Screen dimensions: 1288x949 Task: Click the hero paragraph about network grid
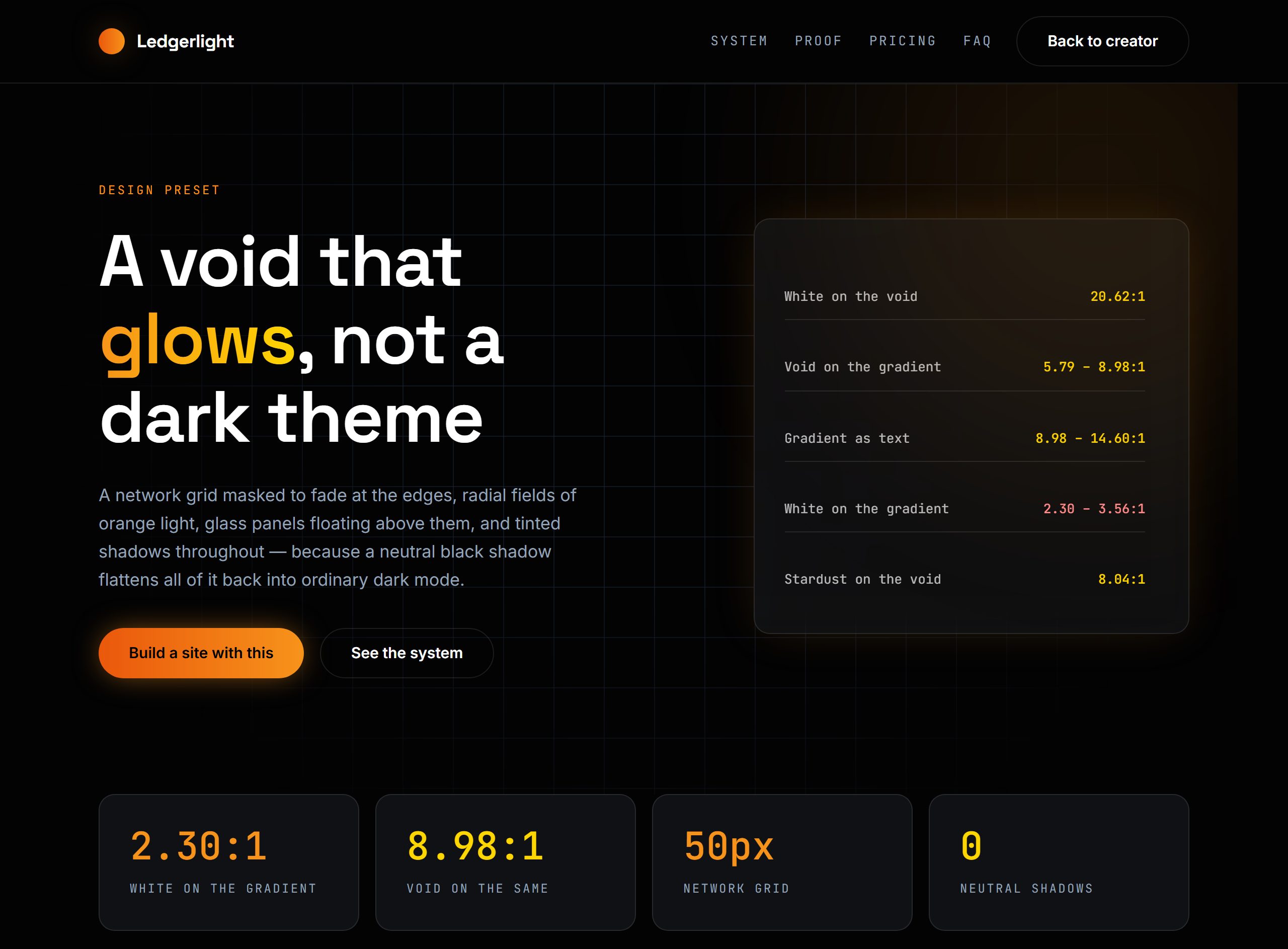338,538
